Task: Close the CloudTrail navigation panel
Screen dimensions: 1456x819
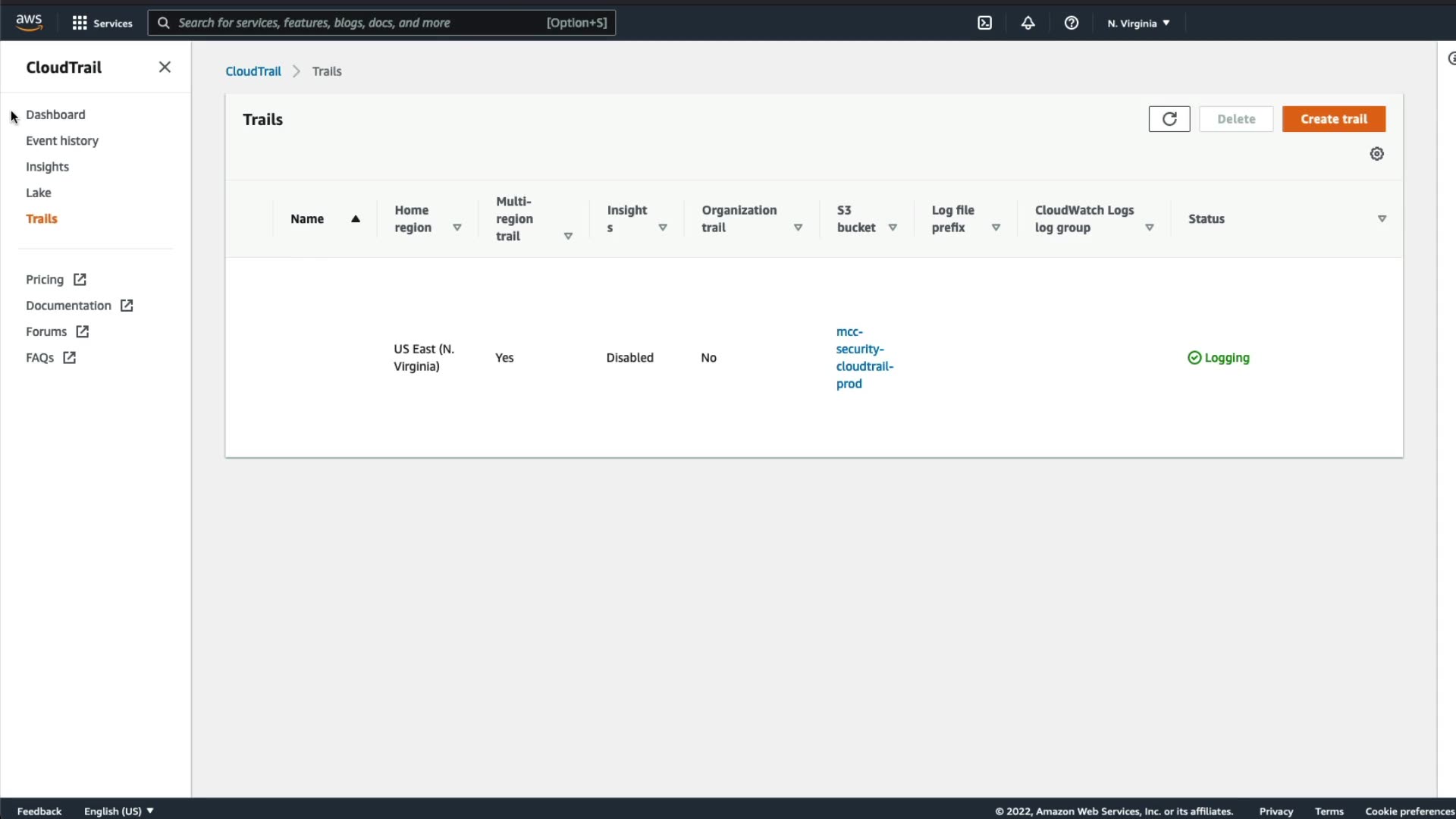Action: pyautogui.click(x=165, y=67)
